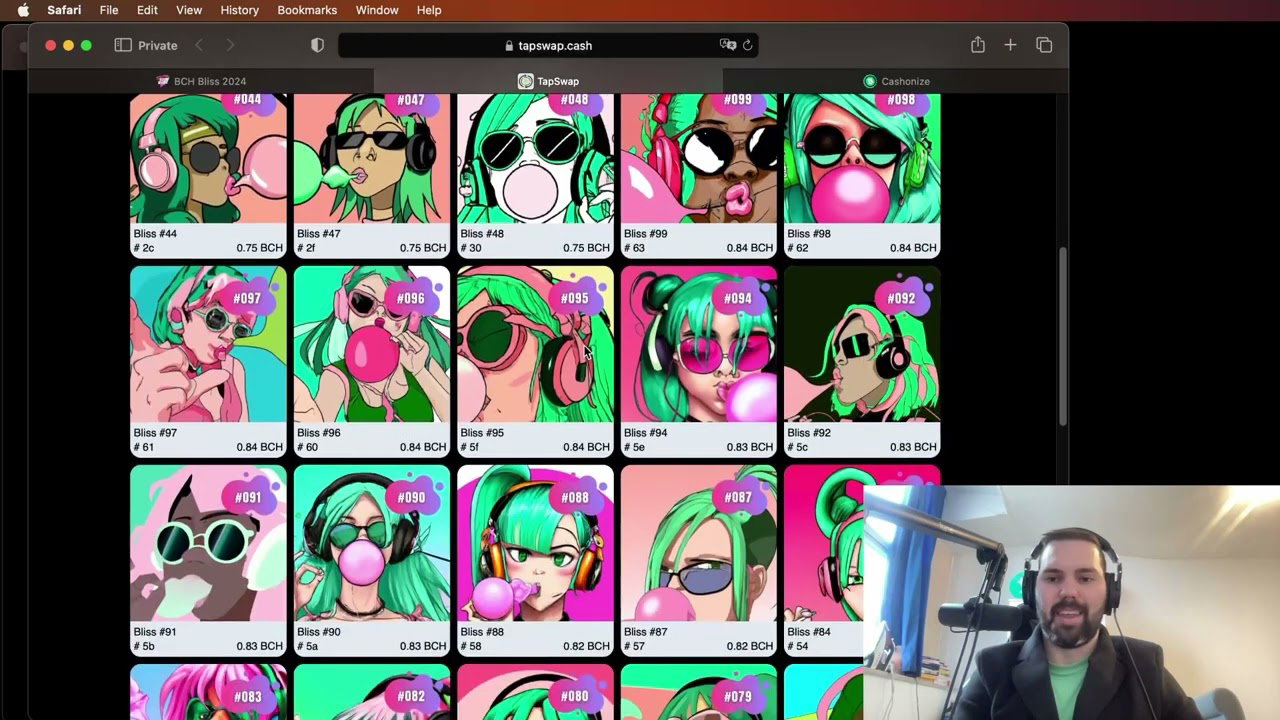Screen dimensions: 1280x720
Task: Open the Bliss #48 NFT image
Action: click(x=535, y=158)
